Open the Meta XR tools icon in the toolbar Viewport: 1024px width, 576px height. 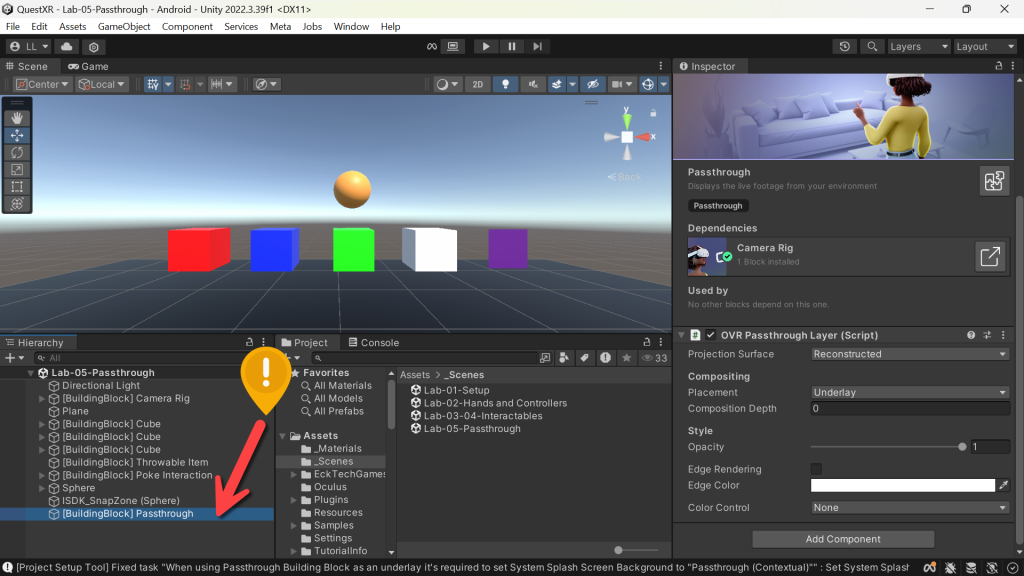click(x=432, y=46)
